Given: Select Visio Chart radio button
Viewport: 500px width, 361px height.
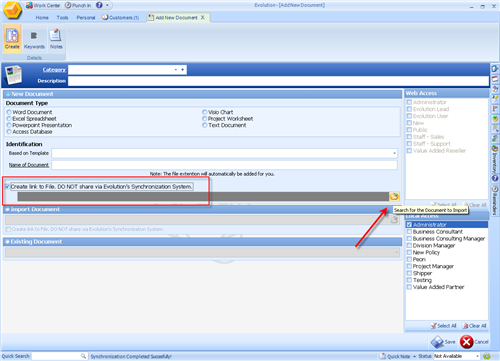Looking at the screenshot, I should 205,112.
